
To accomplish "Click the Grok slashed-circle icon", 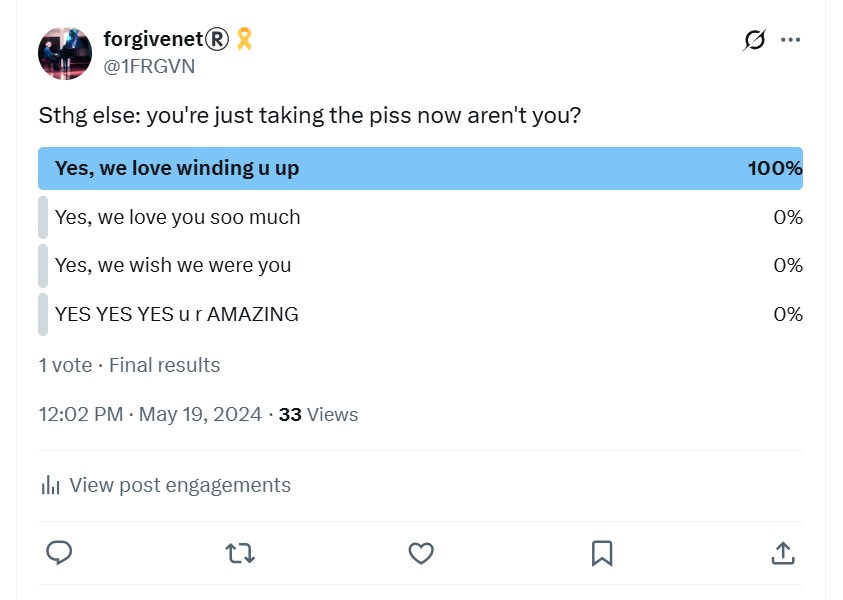I will point(755,40).
